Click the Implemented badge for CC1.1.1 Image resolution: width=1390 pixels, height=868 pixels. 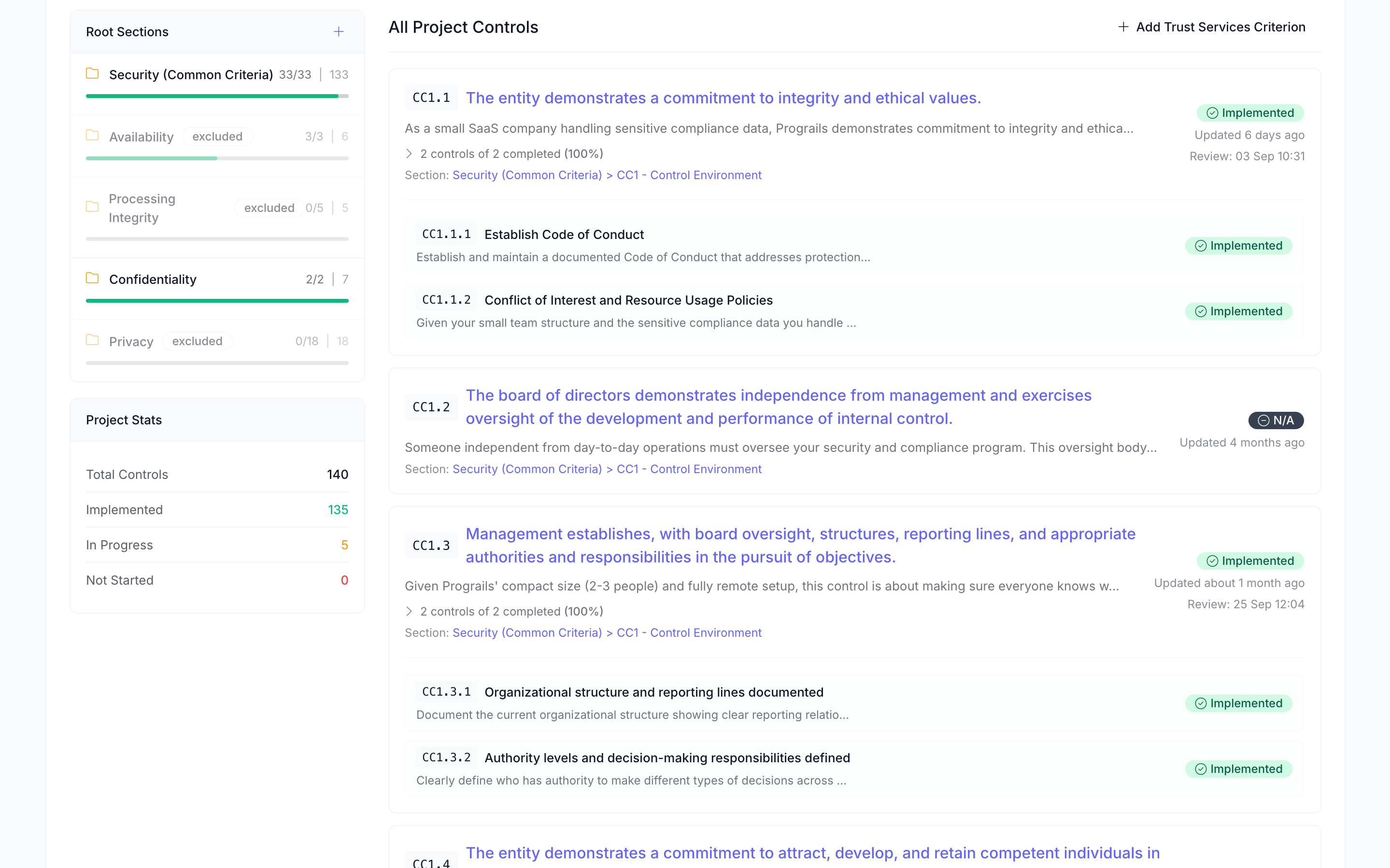(x=1238, y=246)
